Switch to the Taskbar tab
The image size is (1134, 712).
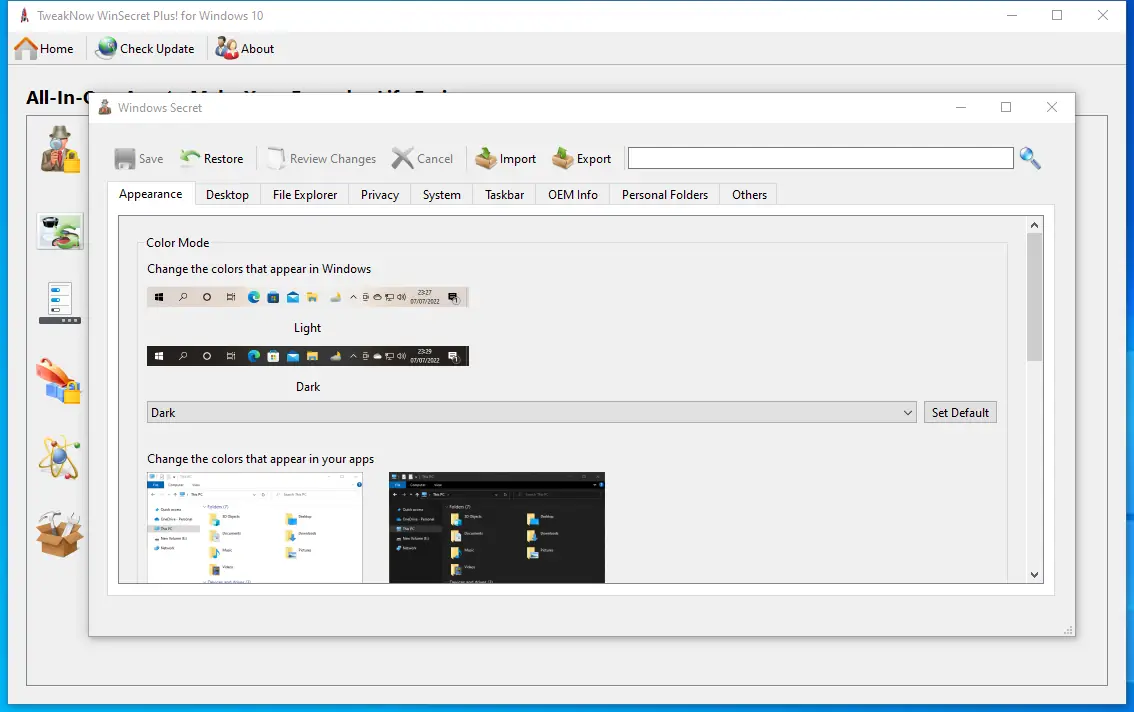tap(504, 195)
